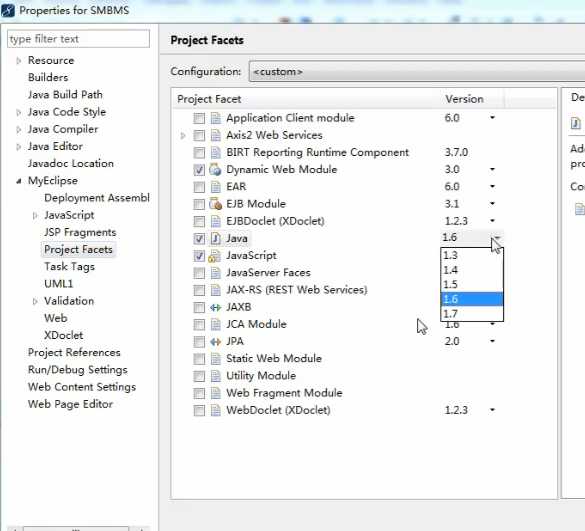This screenshot has width=585, height=531.
Task: Check the EAR facet checkbox
Action: pos(199,187)
